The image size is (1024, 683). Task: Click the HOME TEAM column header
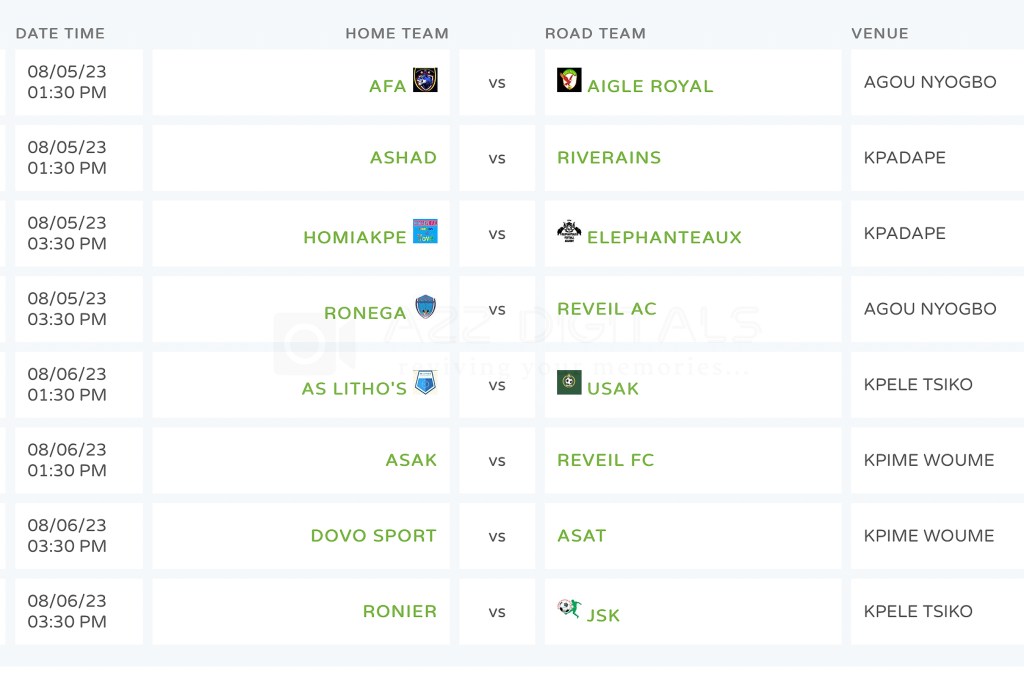point(397,33)
